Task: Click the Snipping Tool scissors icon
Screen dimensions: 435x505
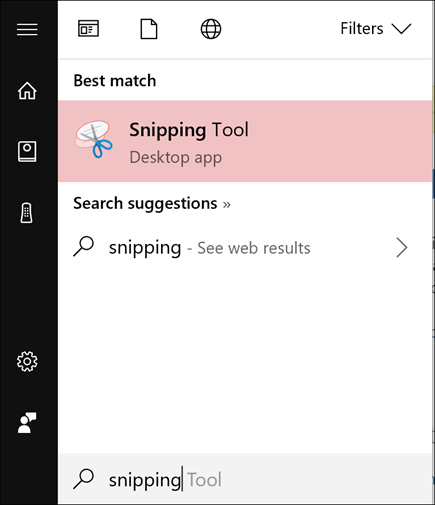Action: point(94,139)
